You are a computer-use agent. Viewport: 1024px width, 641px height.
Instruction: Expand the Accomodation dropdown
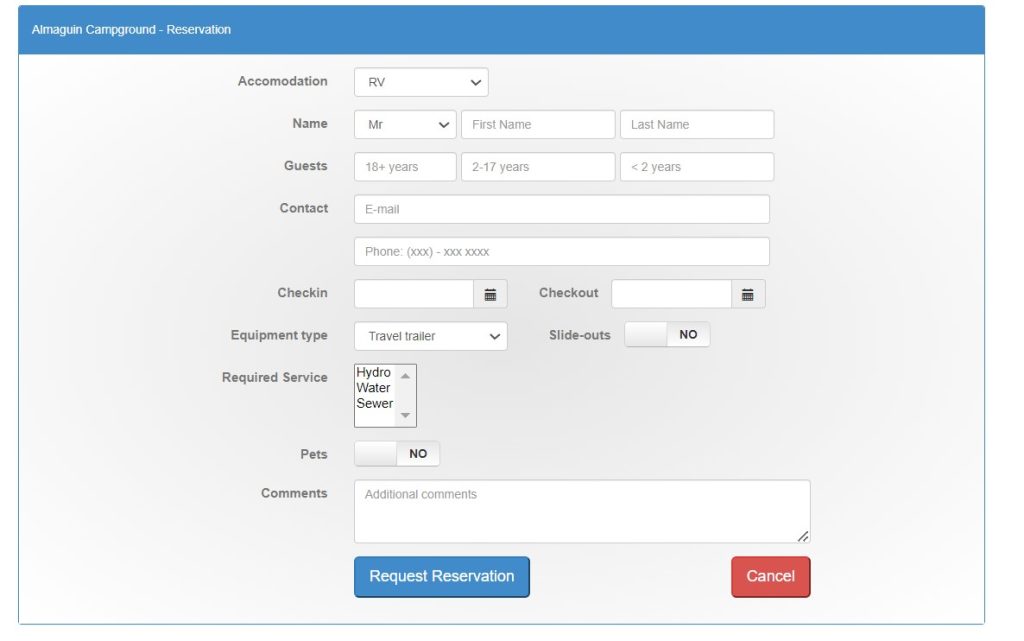point(421,83)
